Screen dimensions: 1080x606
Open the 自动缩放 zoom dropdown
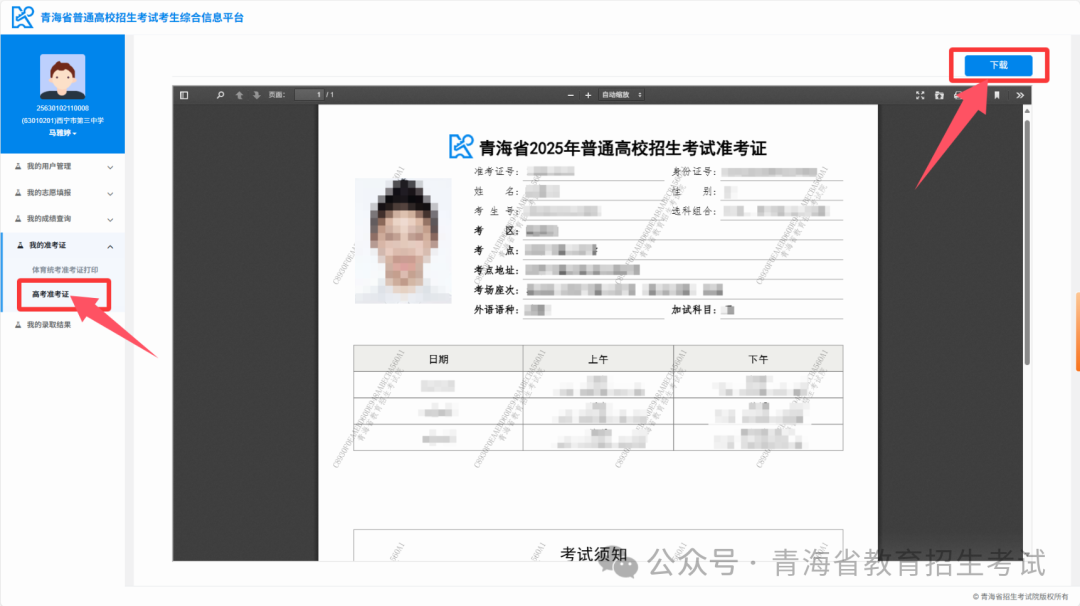point(620,95)
